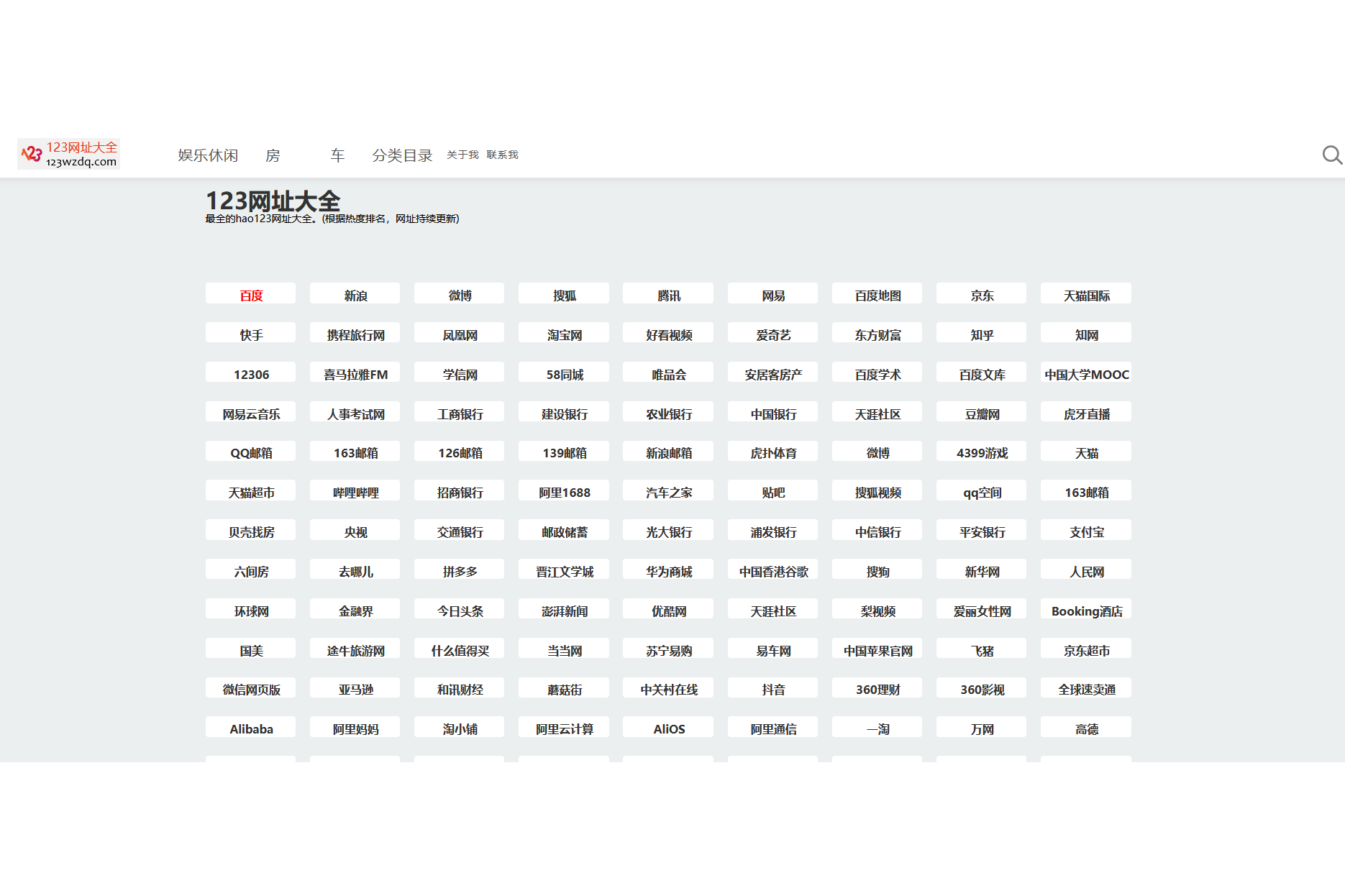Open the 关于我 link

pyautogui.click(x=462, y=155)
